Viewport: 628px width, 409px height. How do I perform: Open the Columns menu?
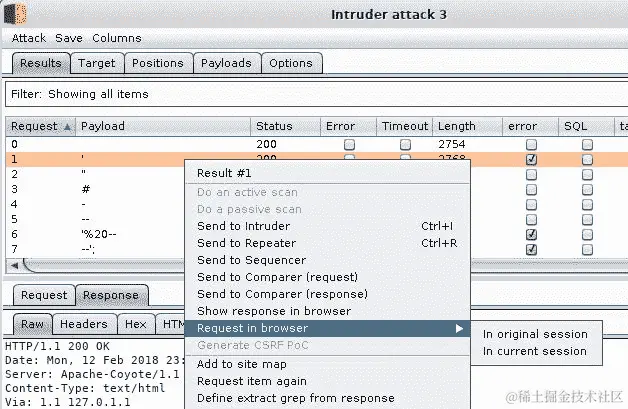(117, 38)
